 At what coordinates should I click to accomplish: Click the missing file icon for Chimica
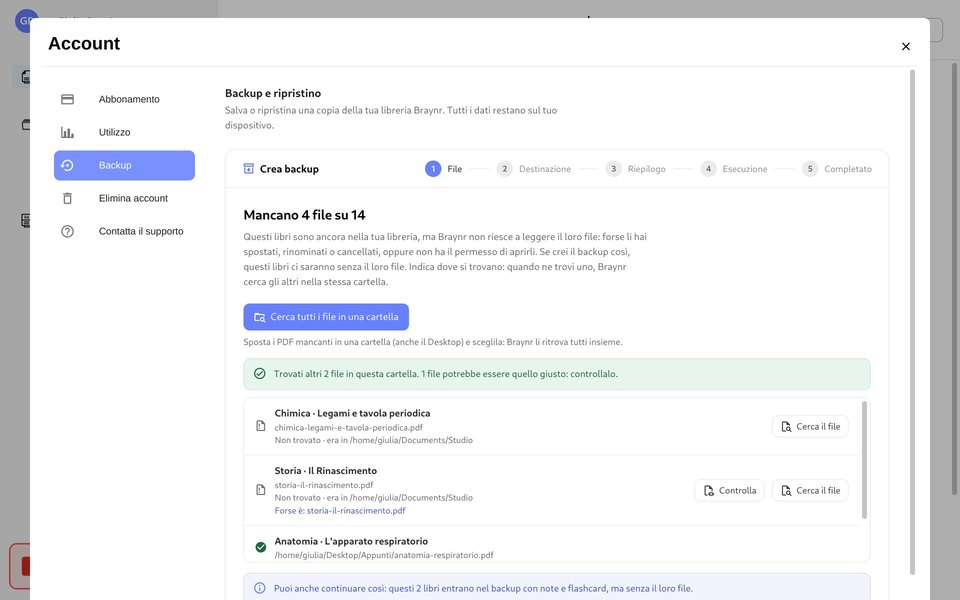[x=261, y=426]
